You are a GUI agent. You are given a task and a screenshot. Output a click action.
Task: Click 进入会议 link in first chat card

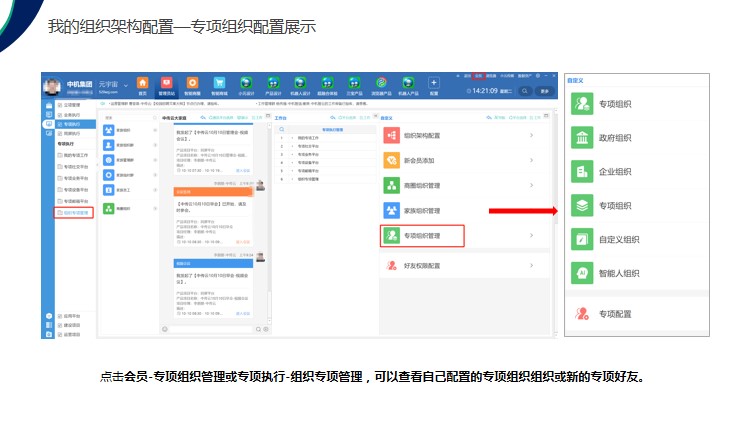coord(243,170)
